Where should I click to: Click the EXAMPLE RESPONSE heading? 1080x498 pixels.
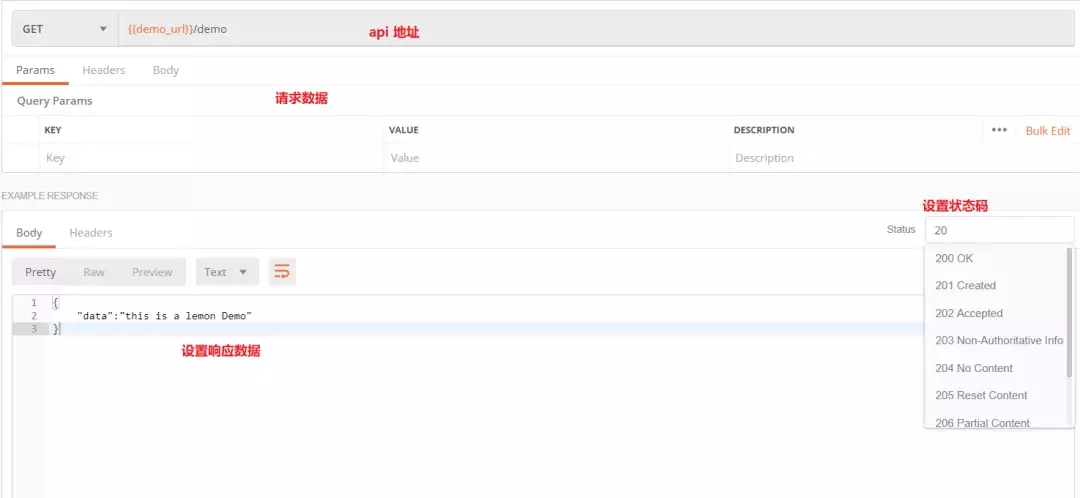pyautogui.click(x=50, y=196)
